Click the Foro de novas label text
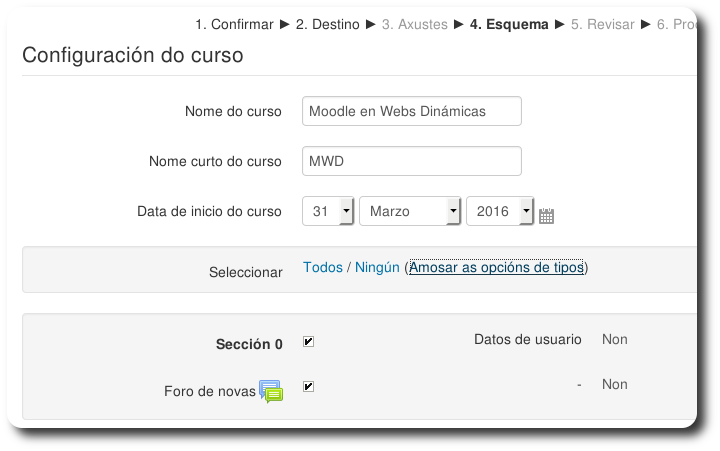Screen dimensions: 720x451 tap(209, 391)
